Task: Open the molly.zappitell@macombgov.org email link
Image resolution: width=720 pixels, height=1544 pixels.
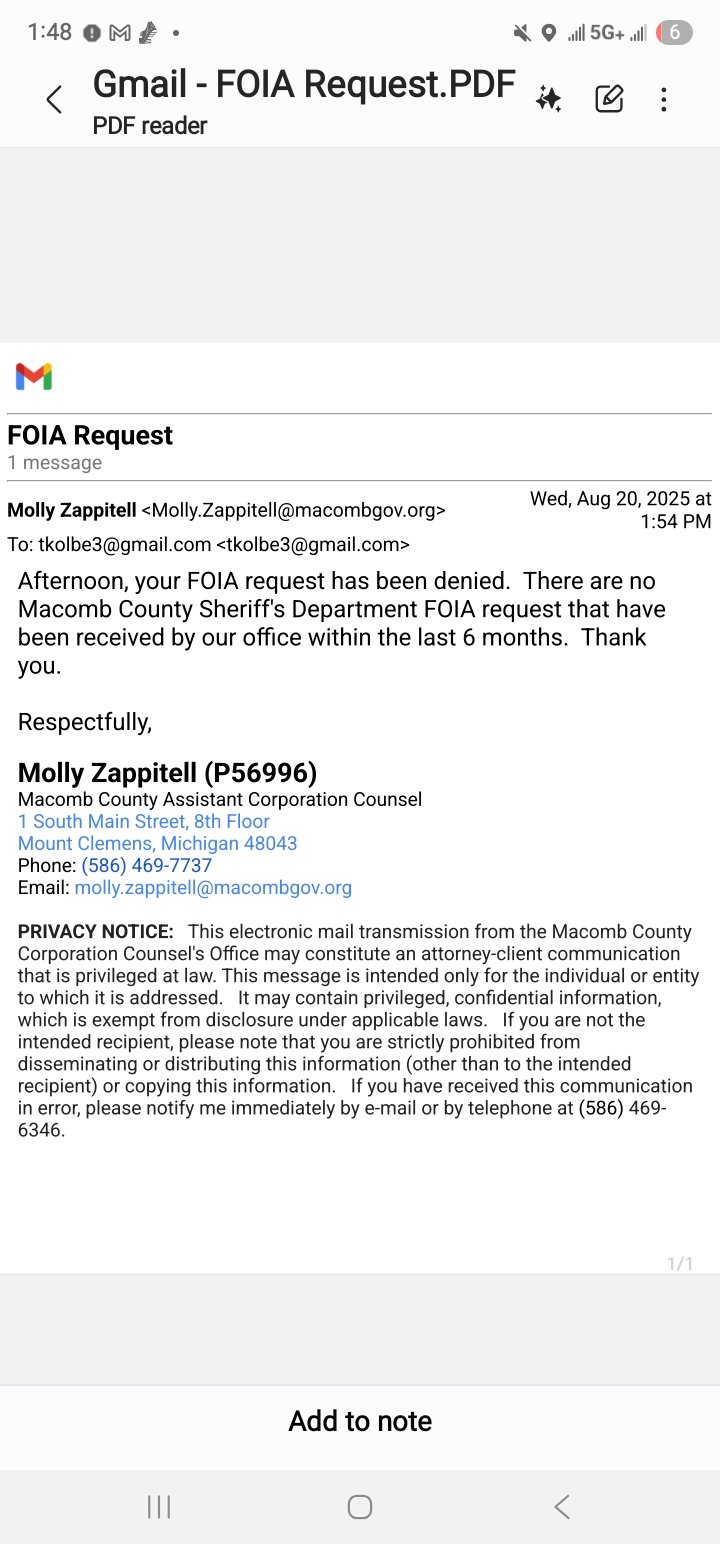Action: [213, 887]
